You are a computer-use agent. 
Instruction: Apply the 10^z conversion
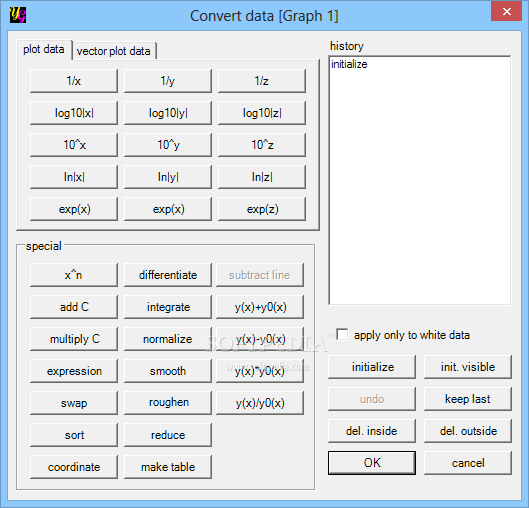(262, 145)
